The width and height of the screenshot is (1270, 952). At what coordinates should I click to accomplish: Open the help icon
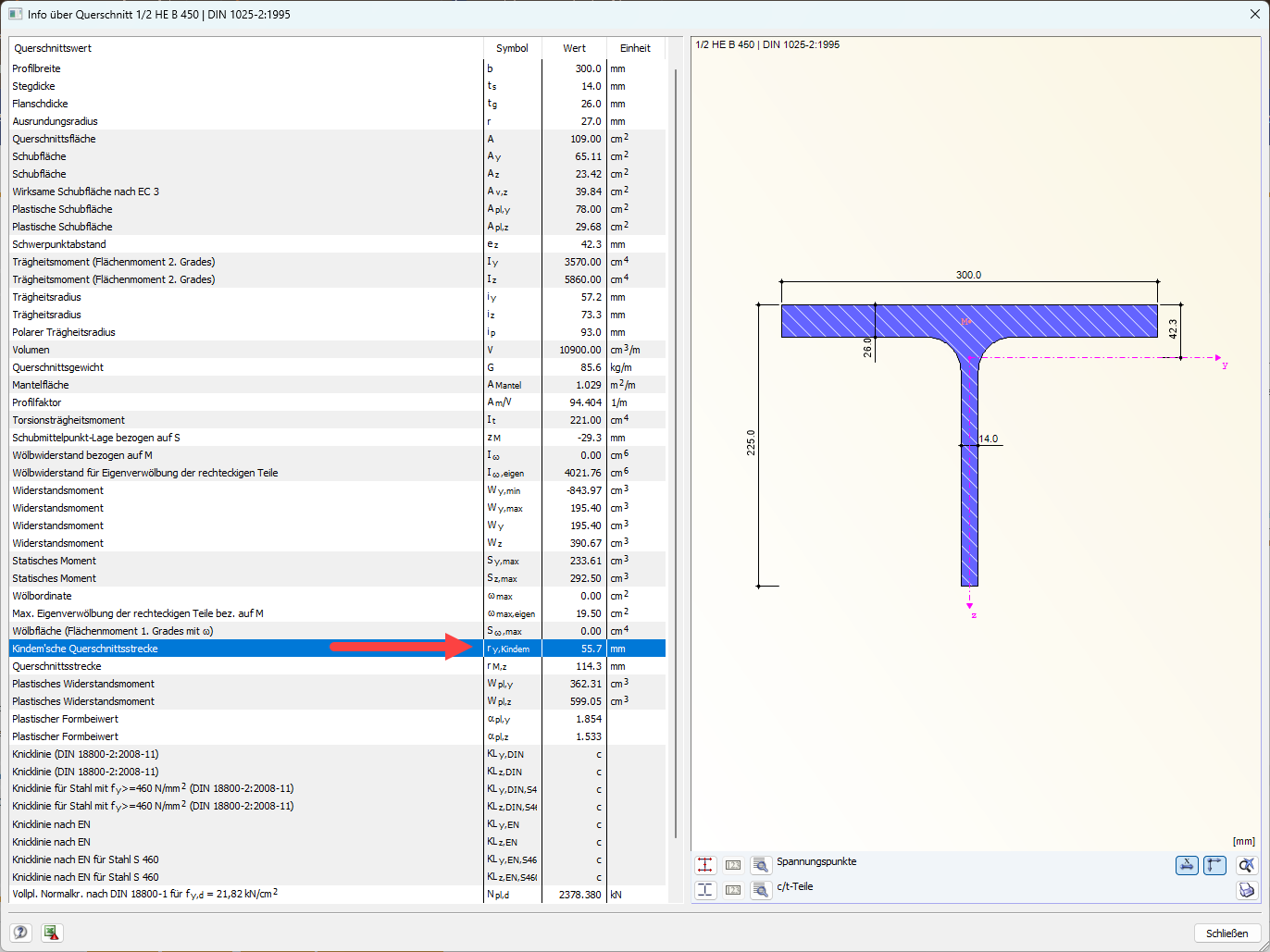[x=20, y=933]
